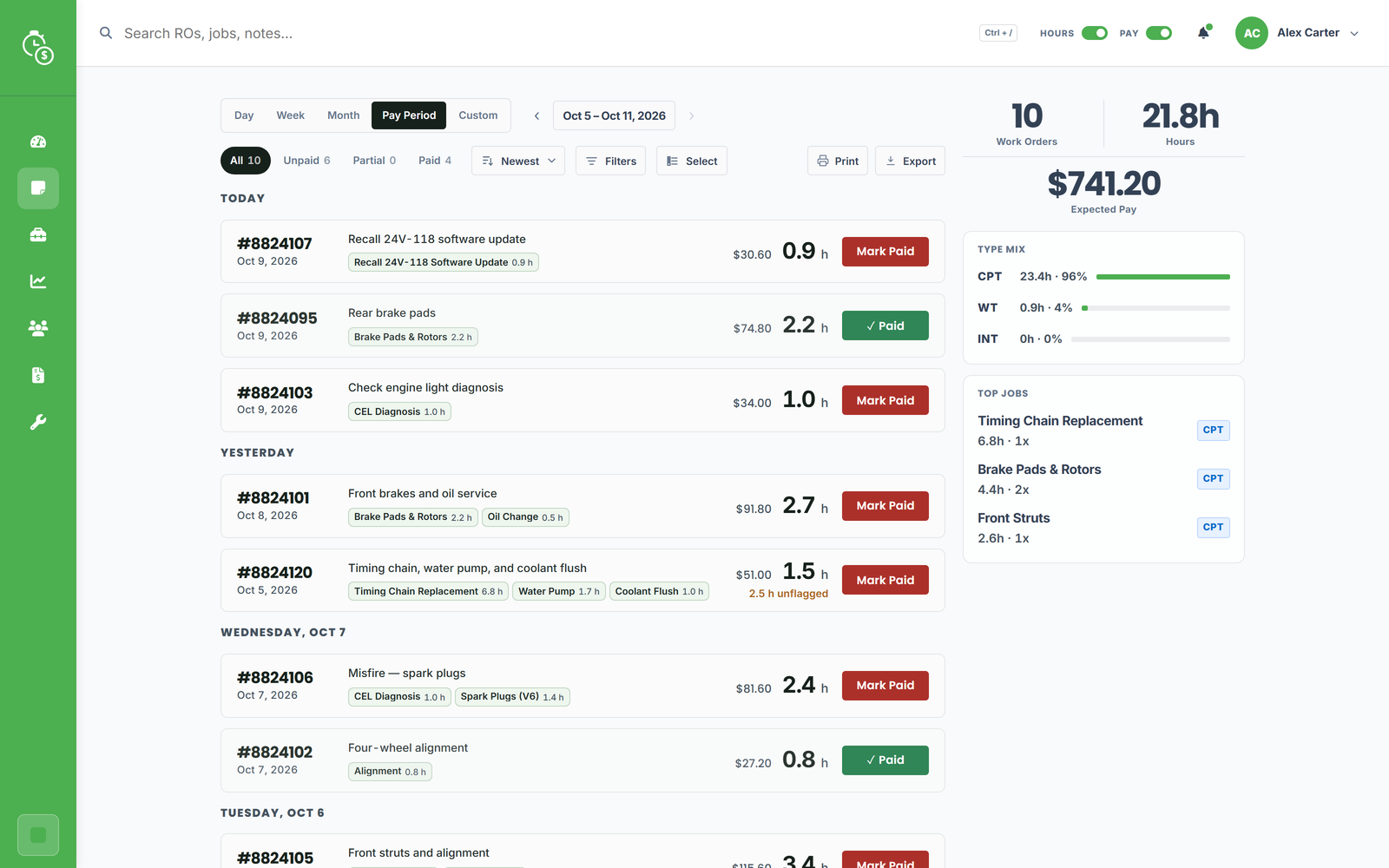This screenshot has width=1389, height=868.
Task: Click the clock-dollar app logo
Action: (x=38, y=48)
